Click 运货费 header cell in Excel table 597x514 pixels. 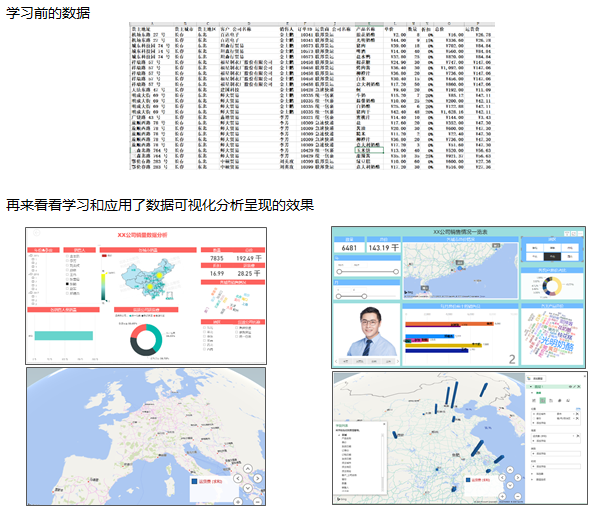pyautogui.click(x=473, y=29)
